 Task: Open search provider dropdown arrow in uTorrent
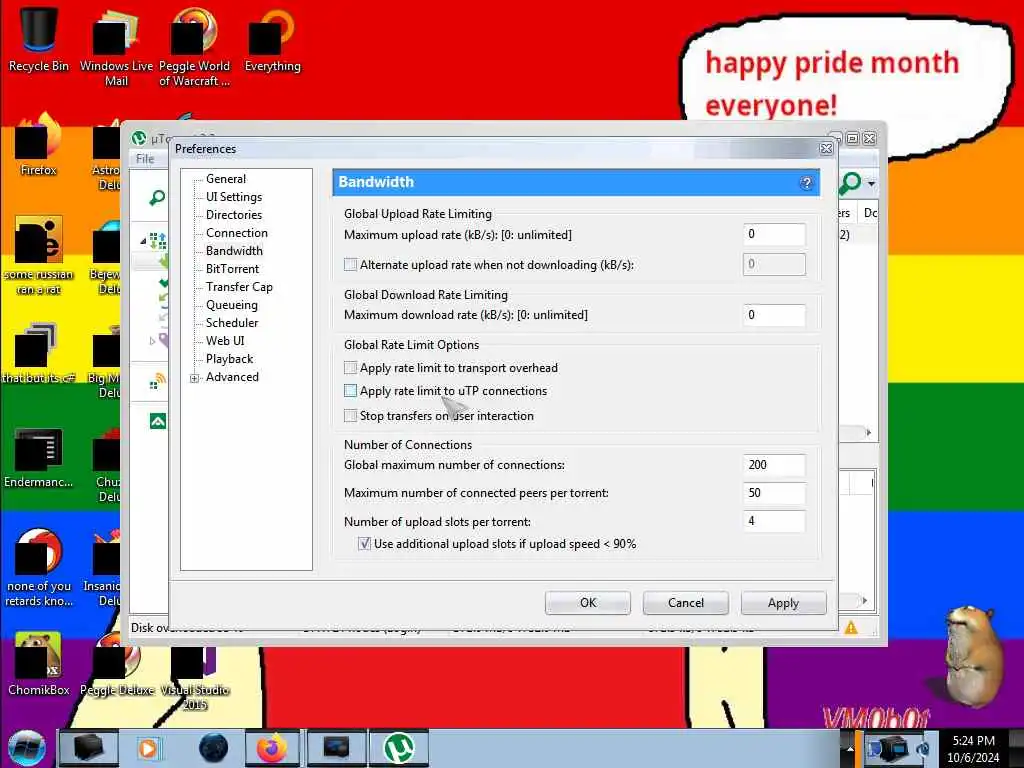871,184
